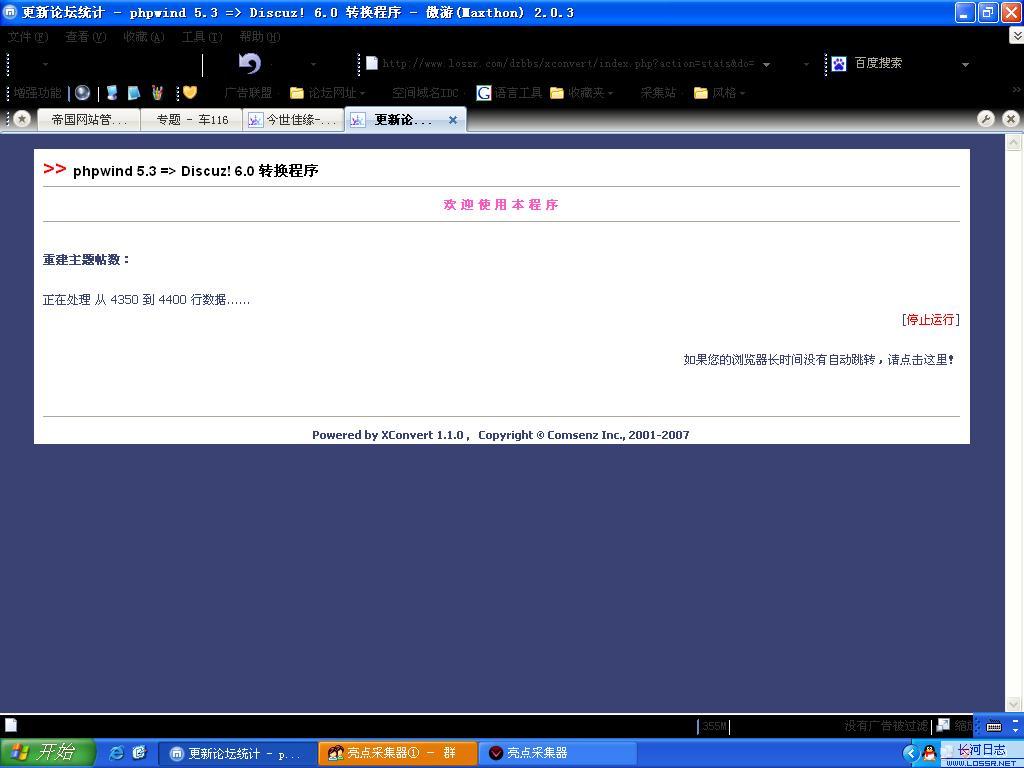This screenshot has width=1024, height=768.
Task: Click the page icon beside the URL
Action: click(372, 63)
